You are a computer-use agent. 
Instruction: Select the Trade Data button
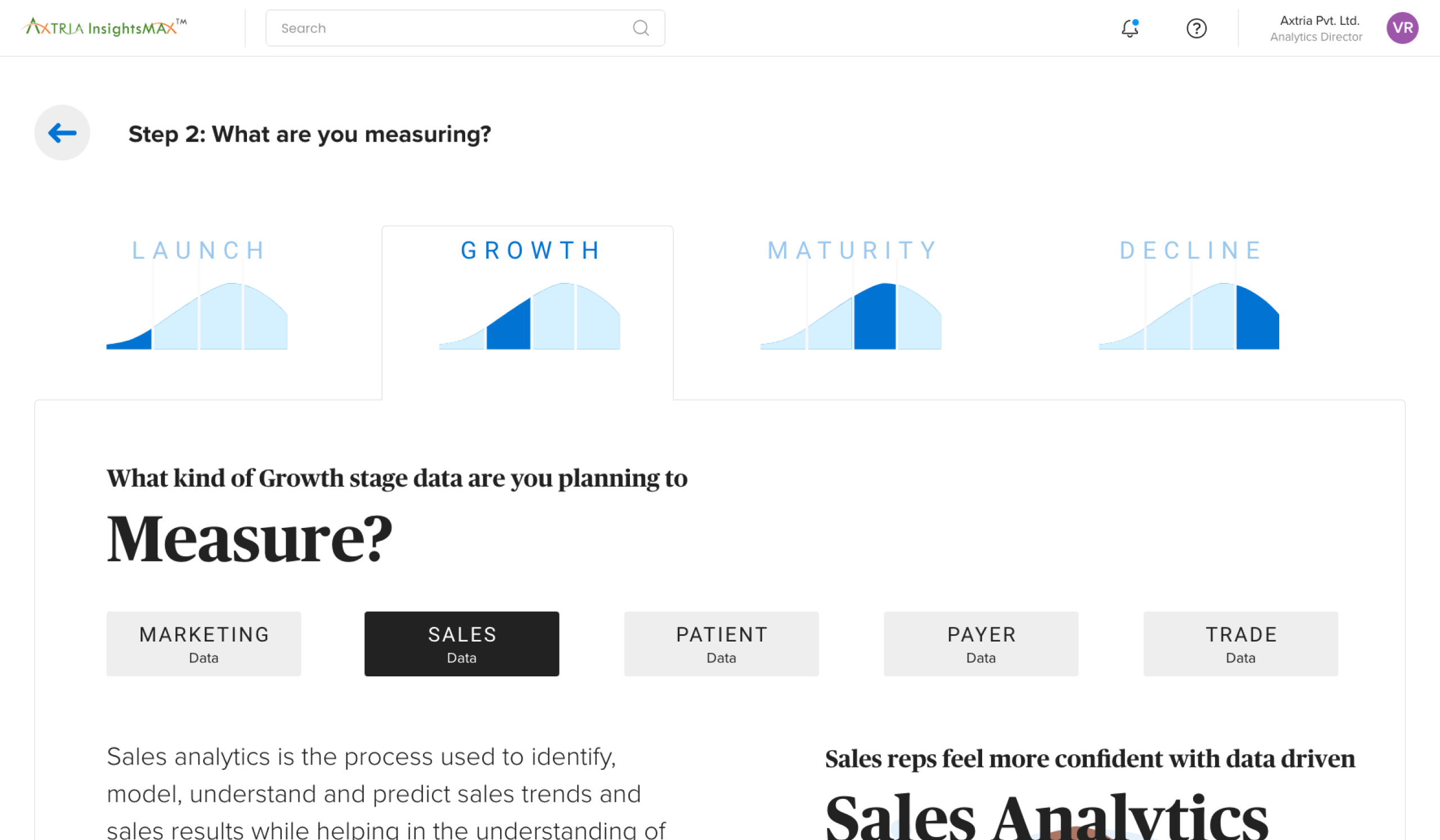tap(1240, 644)
